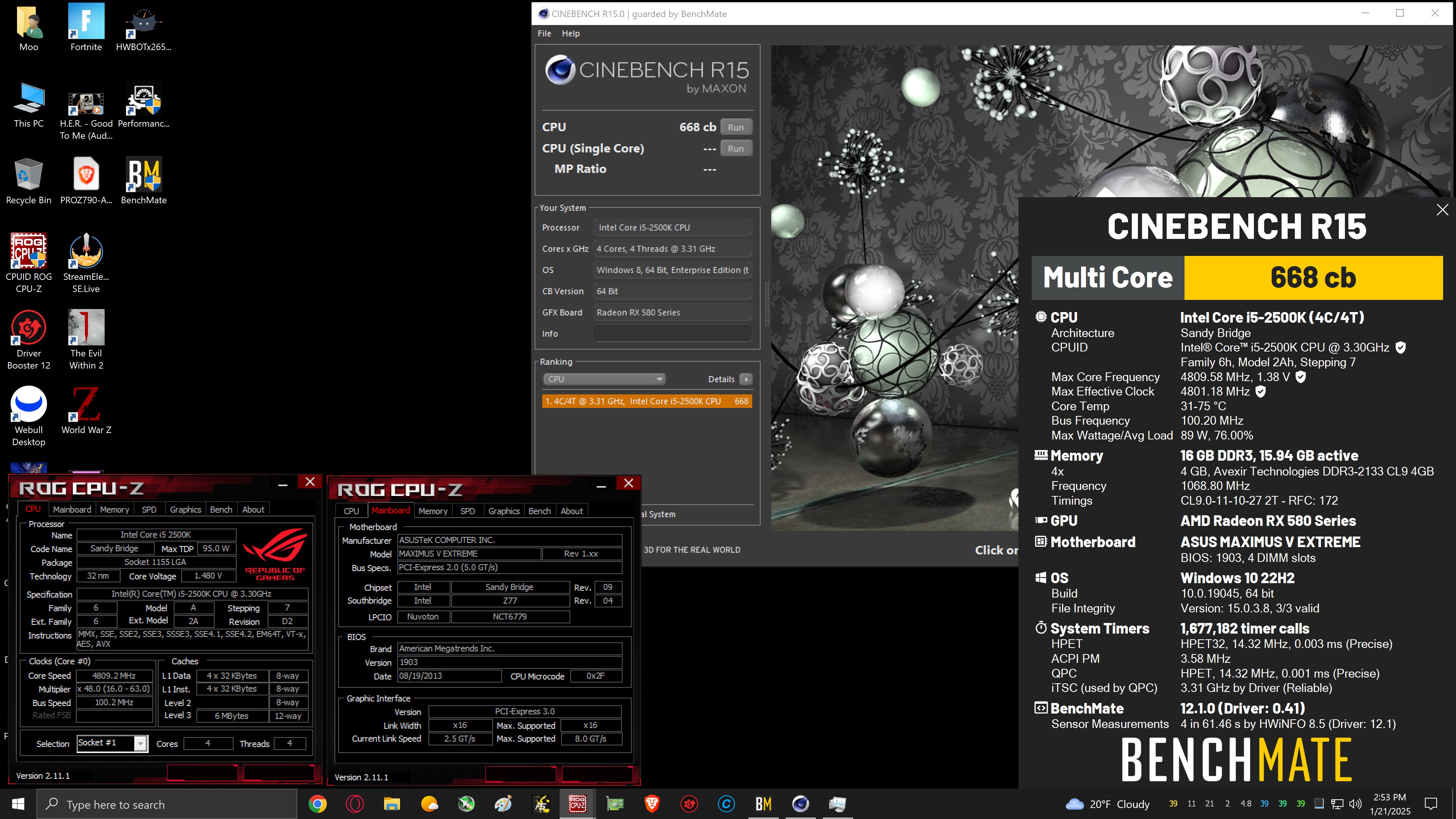
Task: Switch to the Memory tab in left CPU-Z
Action: point(115,509)
